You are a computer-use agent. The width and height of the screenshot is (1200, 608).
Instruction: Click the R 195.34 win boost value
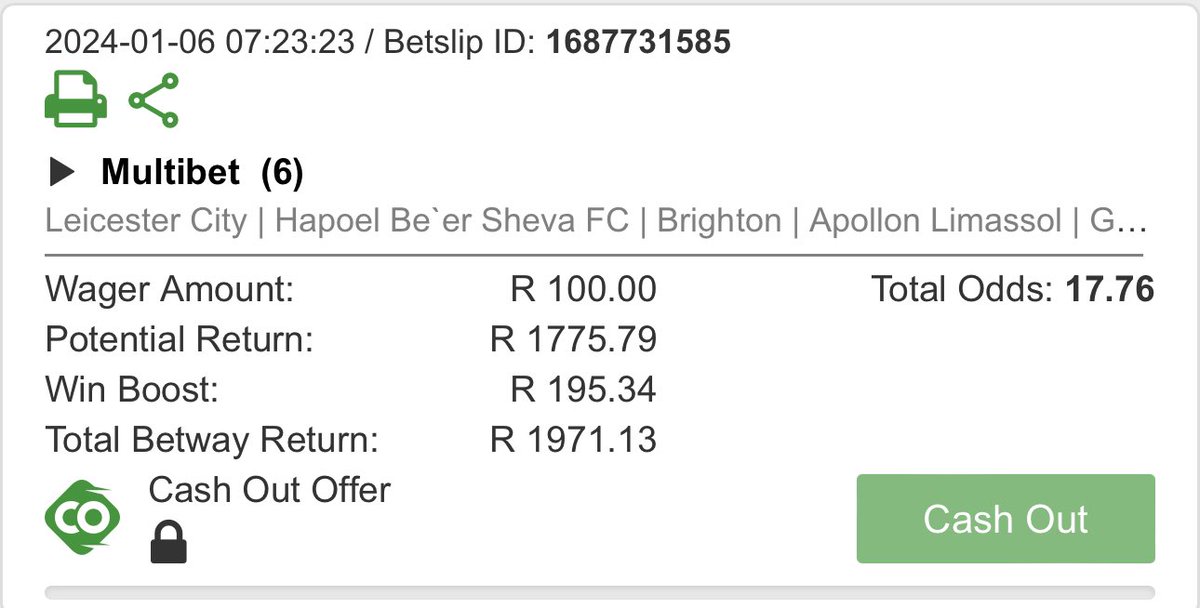[x=583, y=389]
